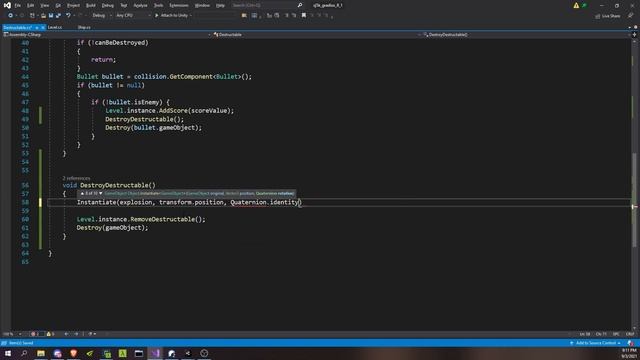Click the Windows Start button

pyautogui.click(x=8, y=353)
